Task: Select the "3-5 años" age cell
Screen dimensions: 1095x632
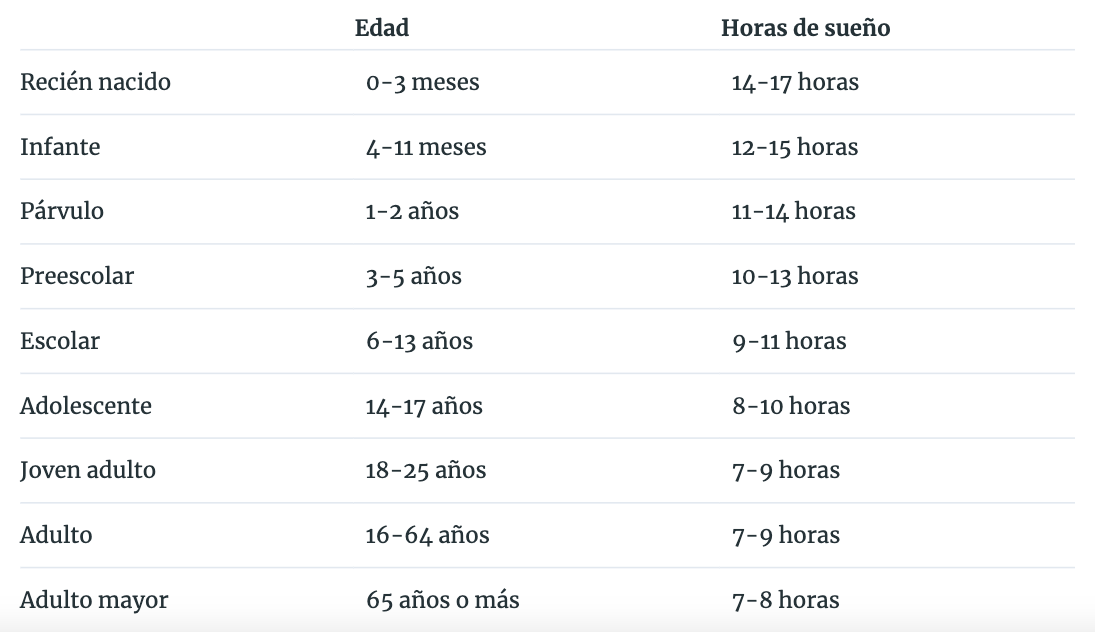Action: [x=413, y=276]
